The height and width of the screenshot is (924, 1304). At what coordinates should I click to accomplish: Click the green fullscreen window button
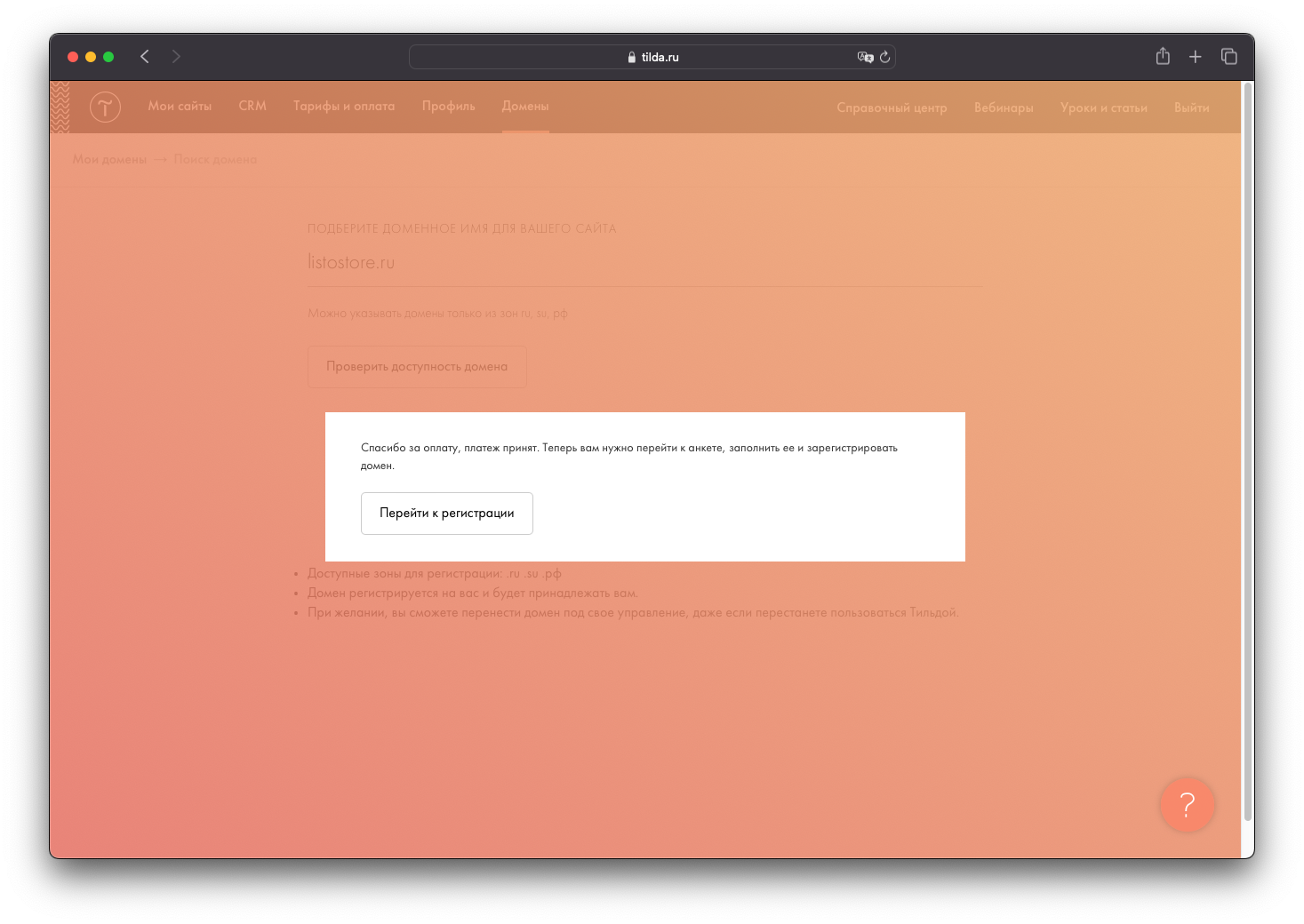pos(108,57)
